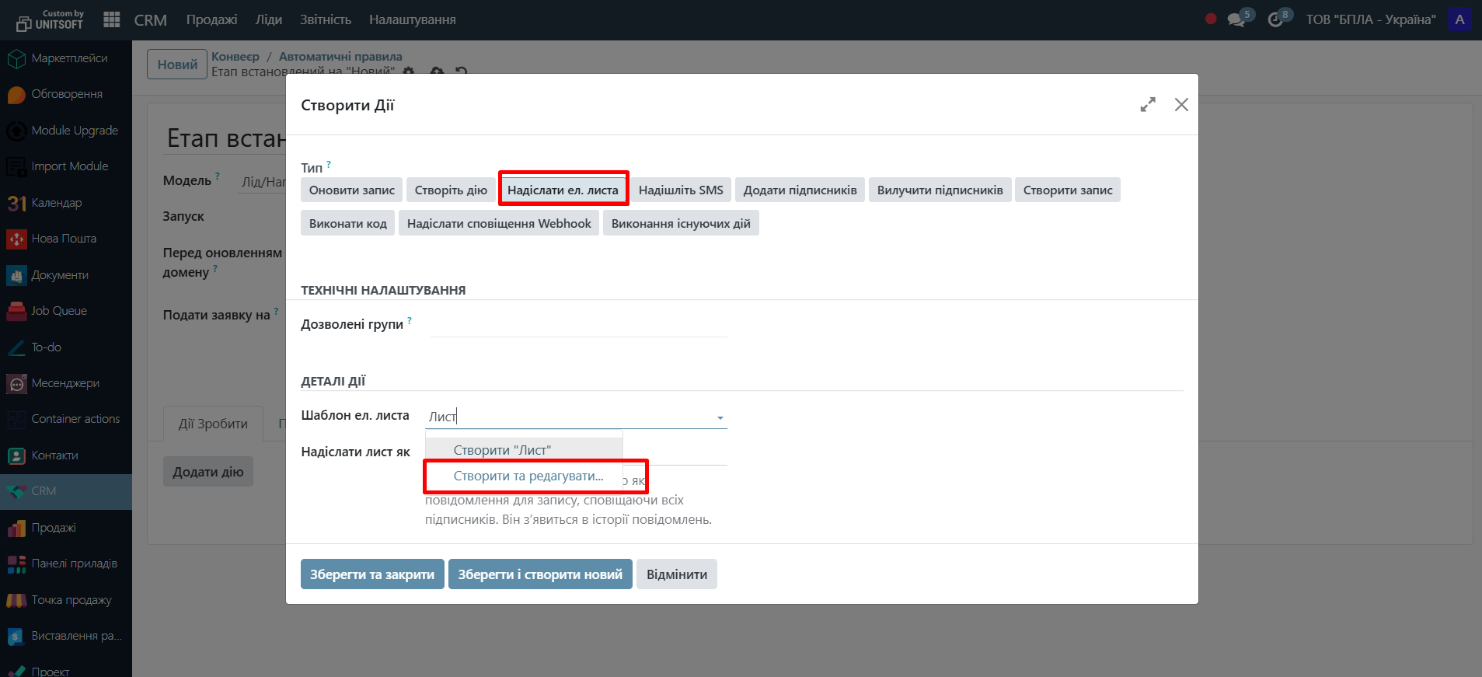Select action type Оновити запис

point(352,190)
